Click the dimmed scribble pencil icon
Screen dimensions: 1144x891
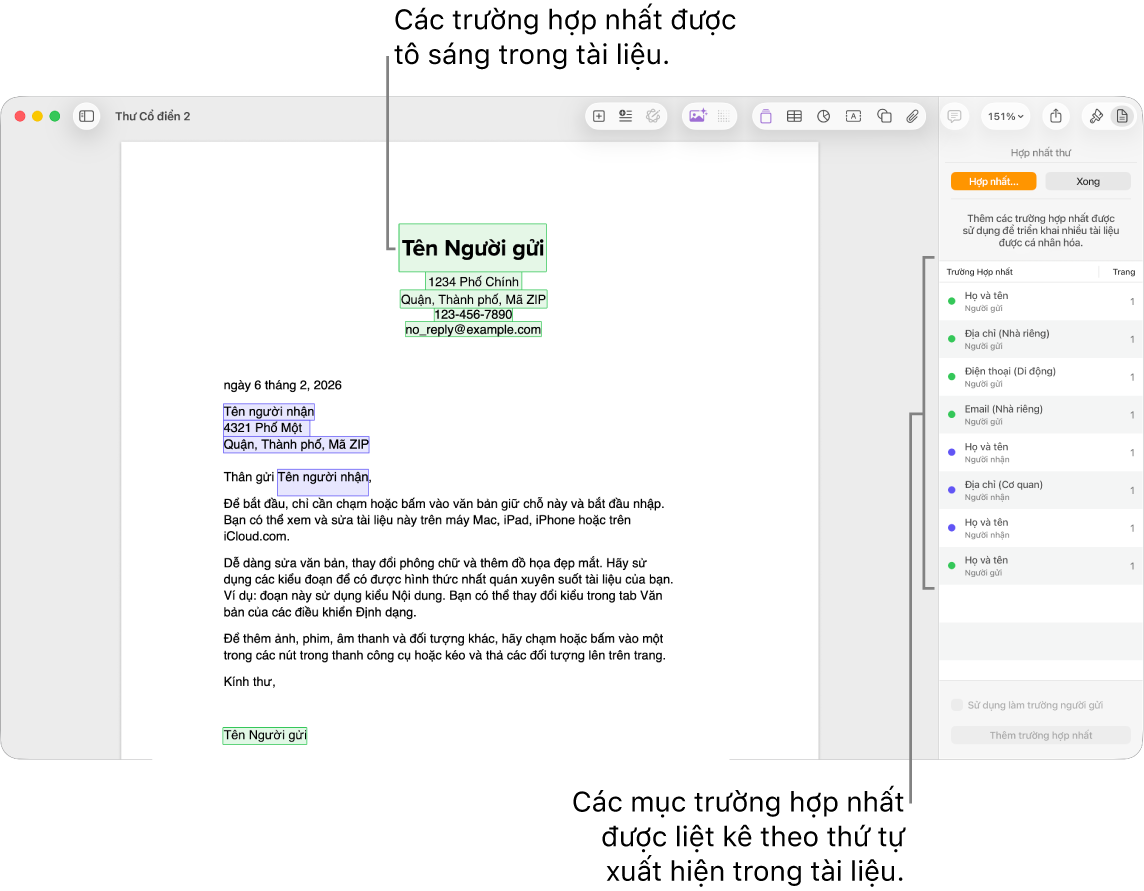pyautogui.click(x=653, y=116)
